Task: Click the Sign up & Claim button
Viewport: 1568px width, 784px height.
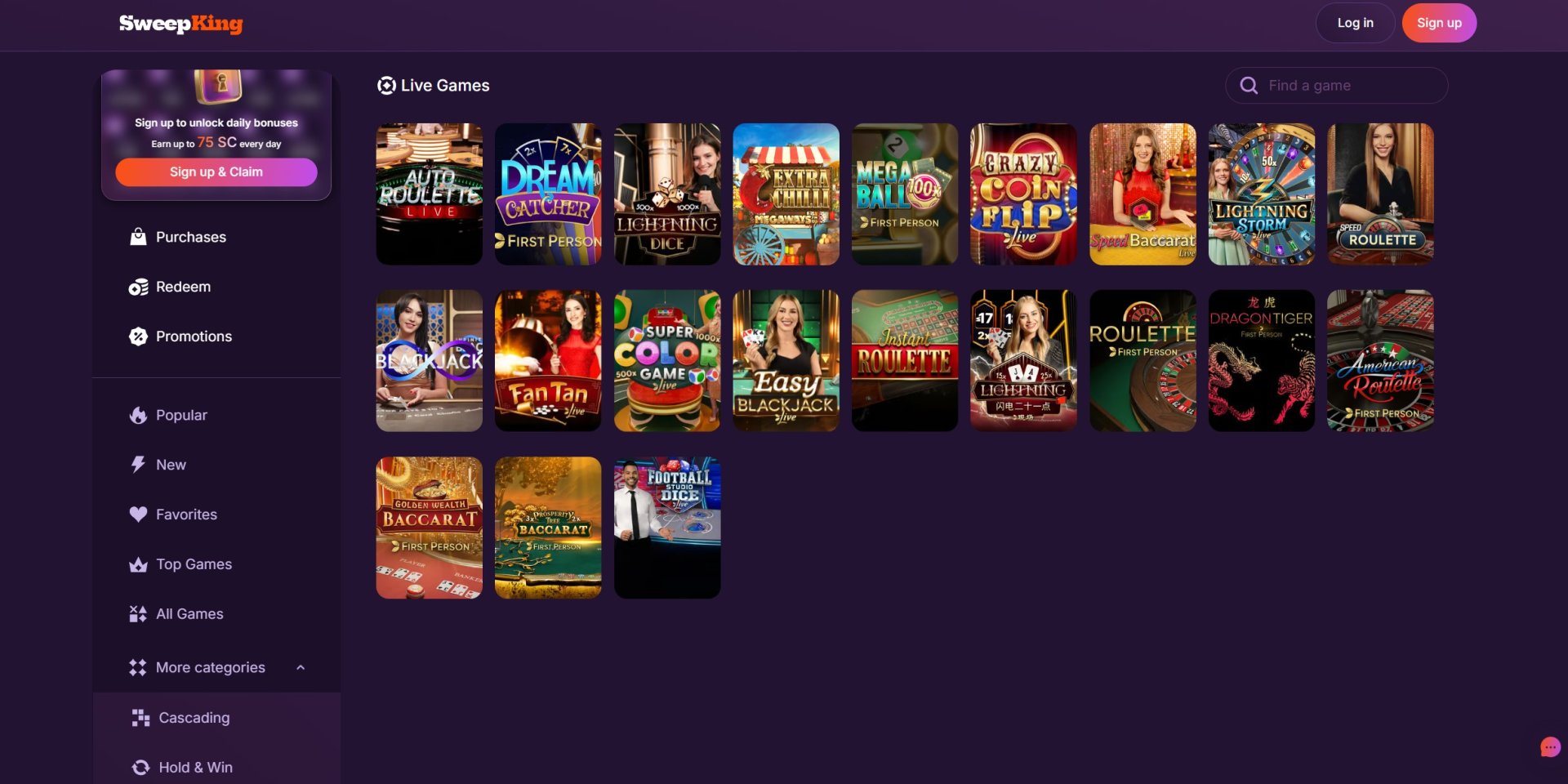Action: 216,172
